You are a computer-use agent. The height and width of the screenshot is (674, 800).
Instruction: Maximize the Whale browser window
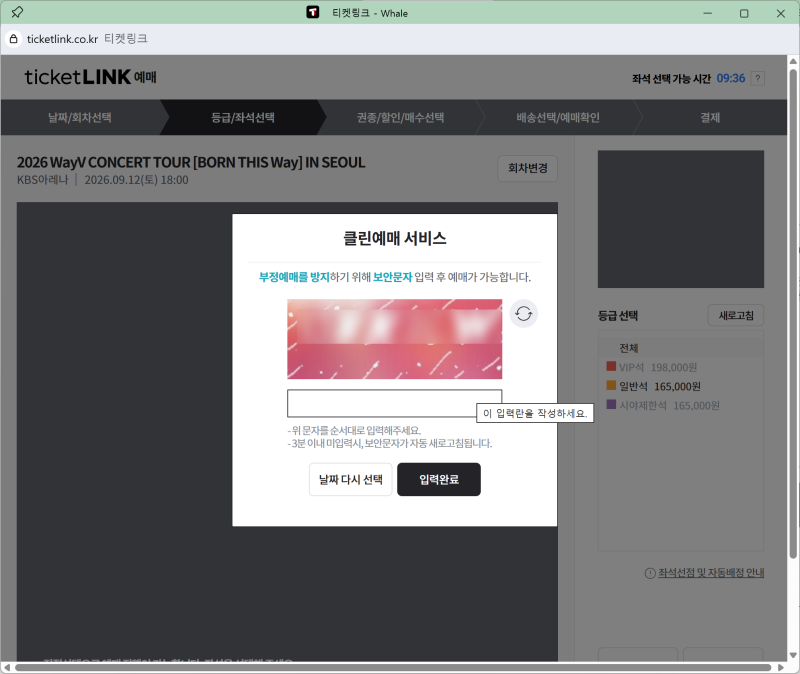[744, 13]
